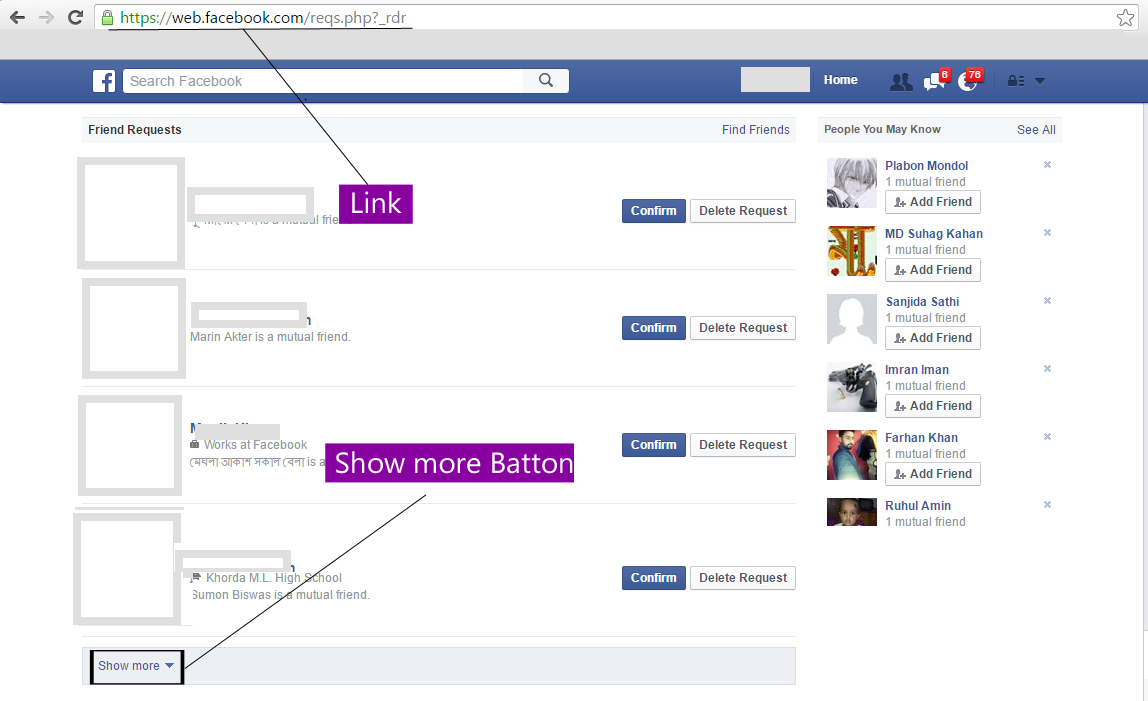Open the friend requests icon in header
Image resolution: width=1148 pixels, height=701 pixels.
[901, 81]
